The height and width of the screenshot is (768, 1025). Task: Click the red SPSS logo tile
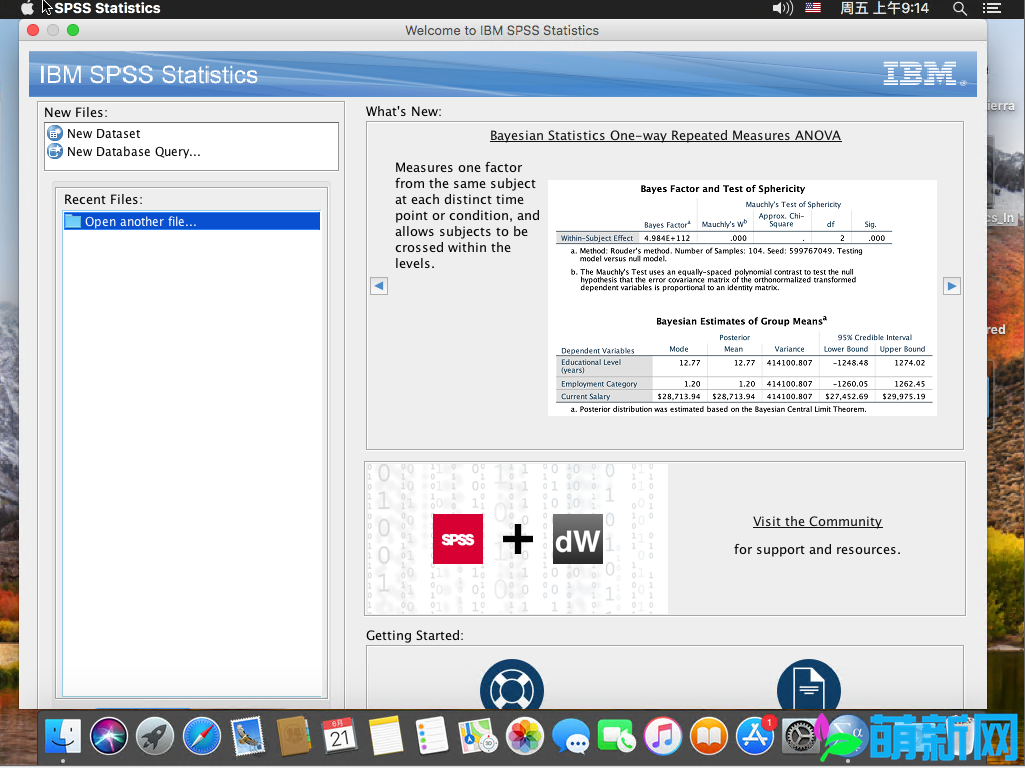(x=458, y=539)
